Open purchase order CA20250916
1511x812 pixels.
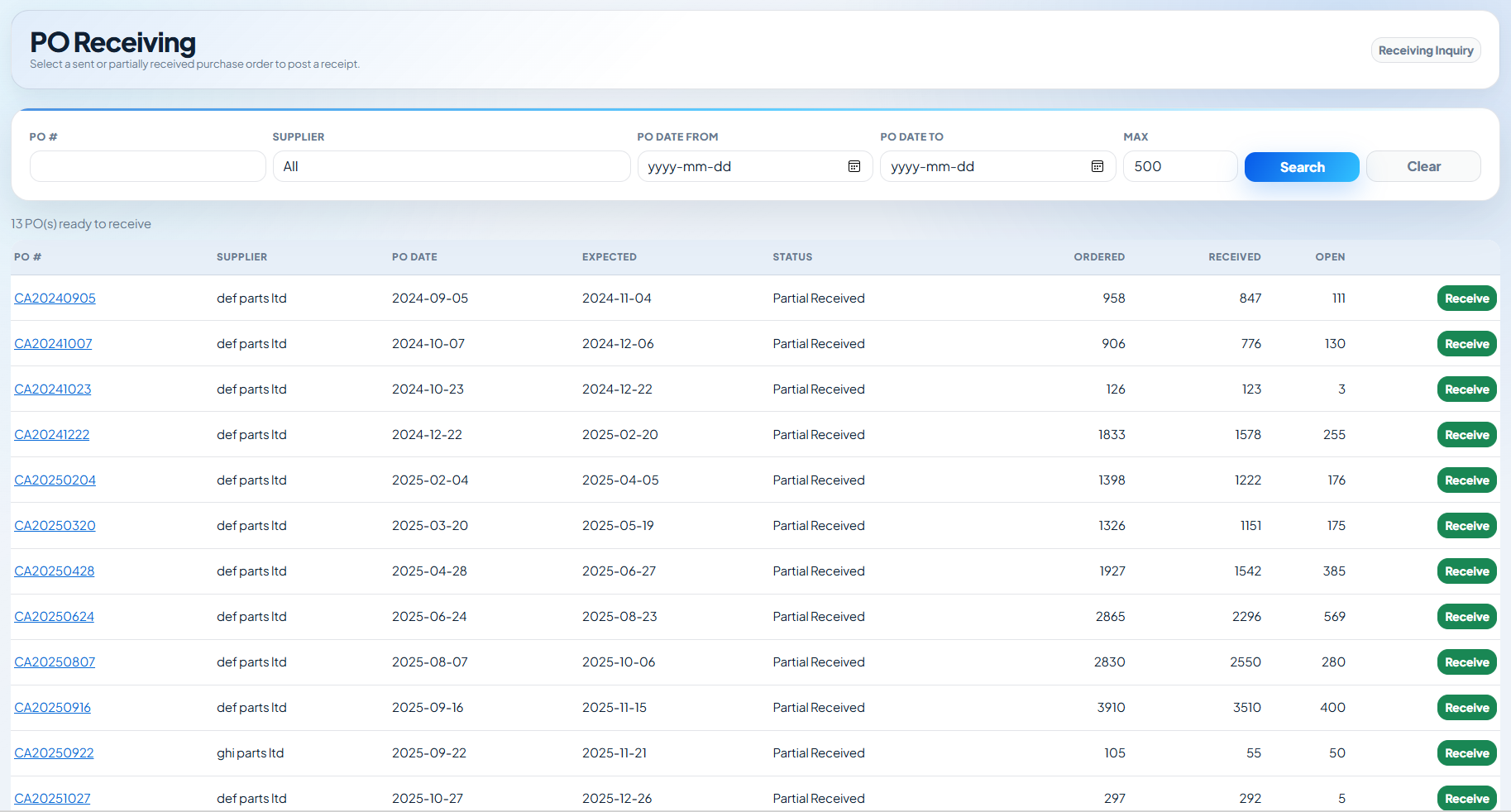coord(53,708)
